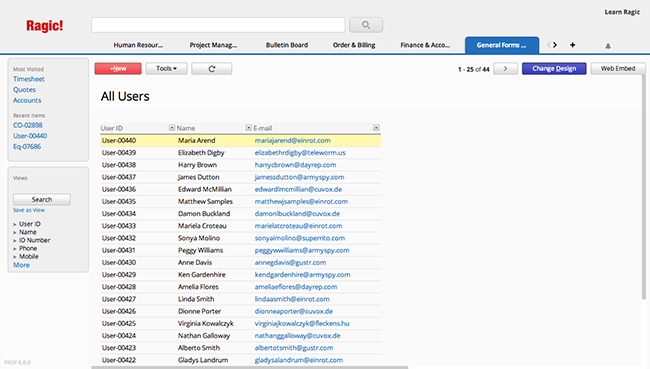Screen dimensions: 650x369
Task: Switch to the Finance & Acco... tab
Action: click(425, 45)
